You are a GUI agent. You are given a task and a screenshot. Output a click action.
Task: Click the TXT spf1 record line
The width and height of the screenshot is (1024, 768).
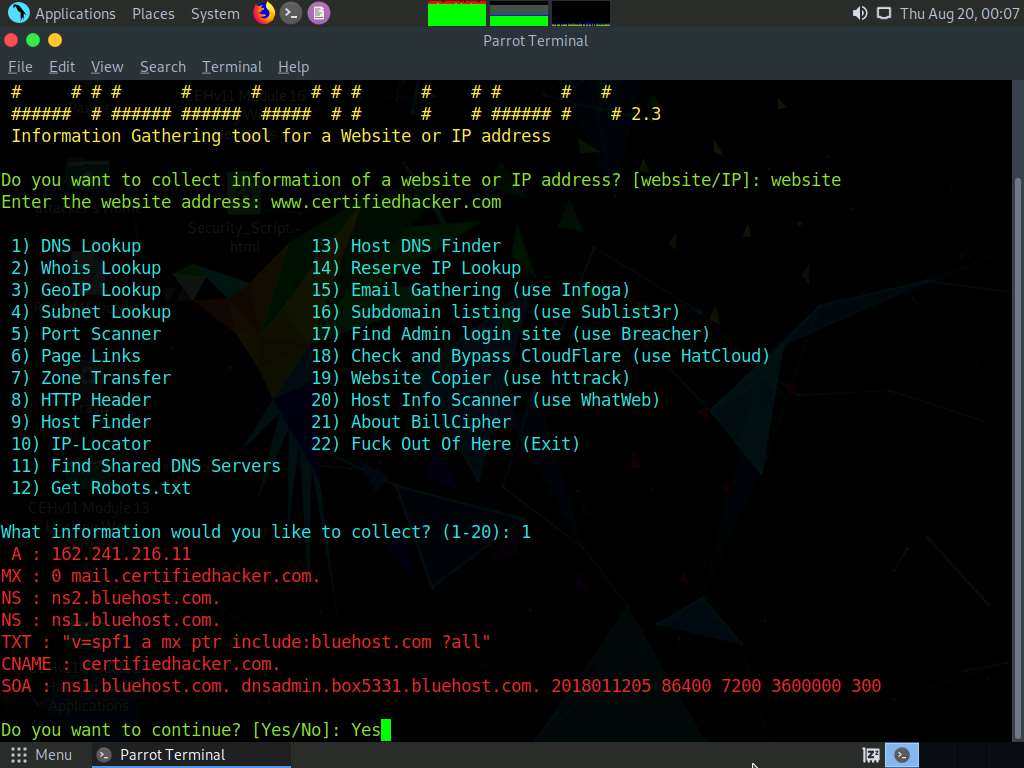coord(246,642)
